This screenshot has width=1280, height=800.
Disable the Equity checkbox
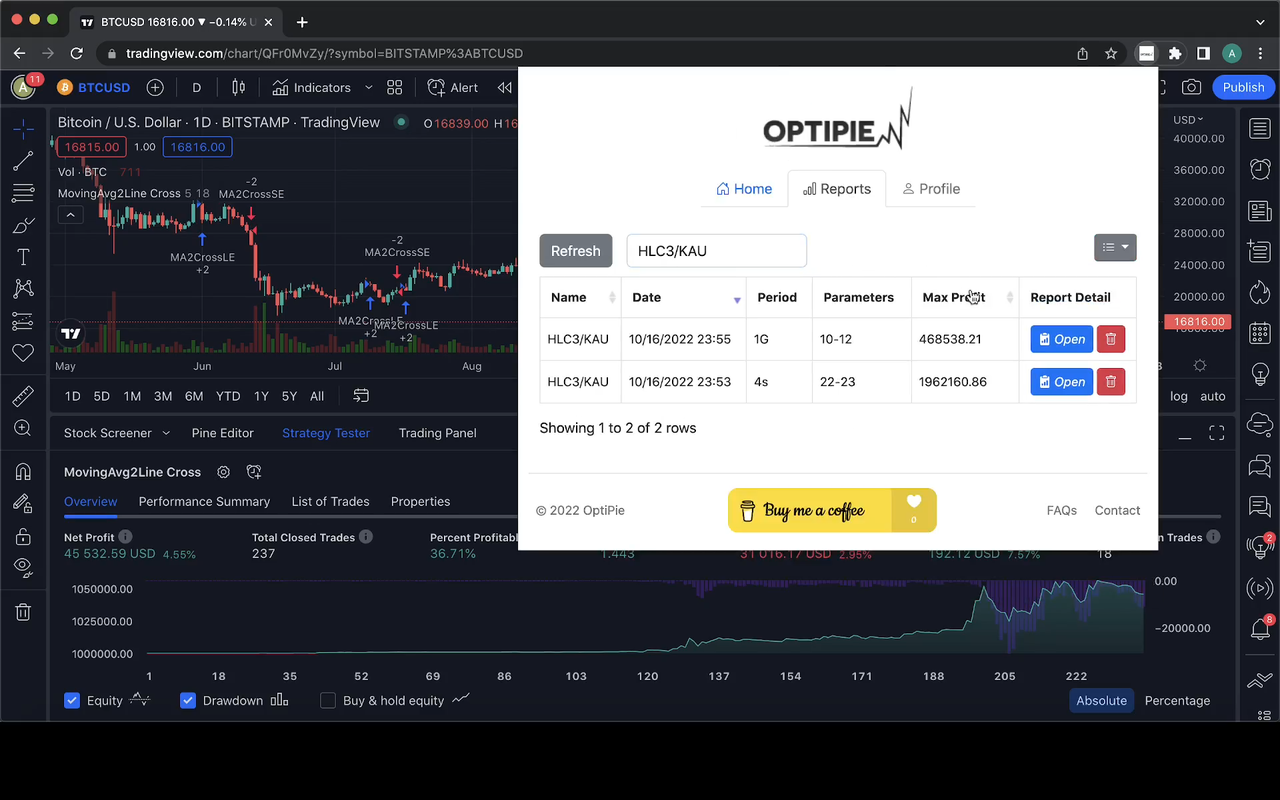click(x=71, y=700)
